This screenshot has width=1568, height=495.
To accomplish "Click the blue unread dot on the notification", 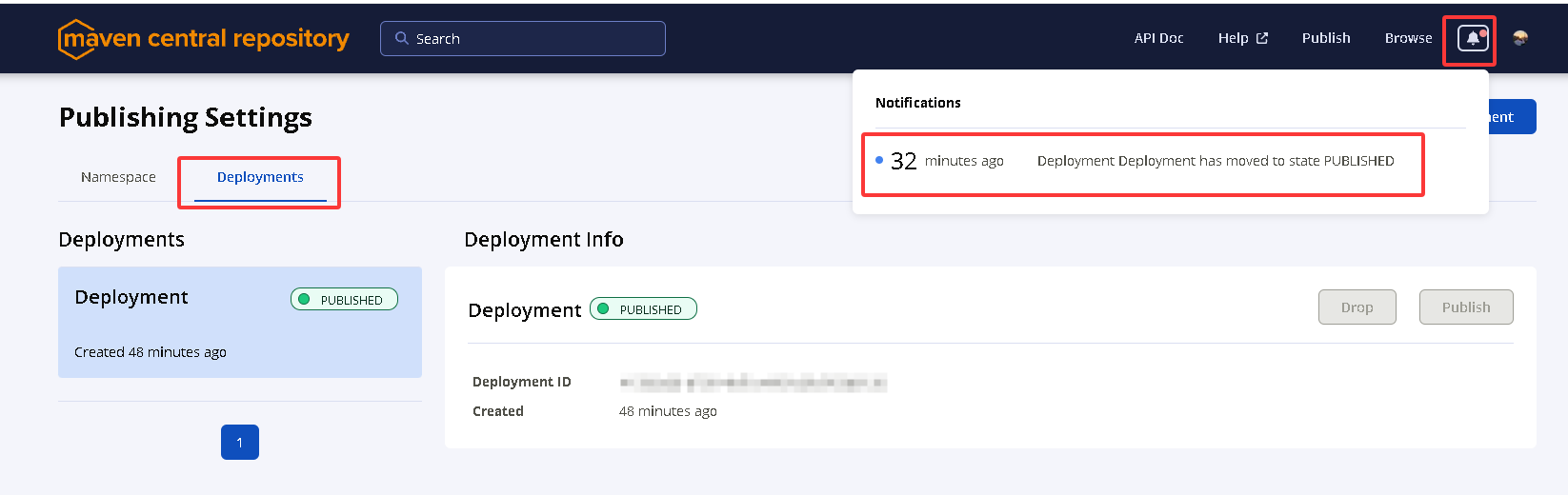I will coord(879,160).
